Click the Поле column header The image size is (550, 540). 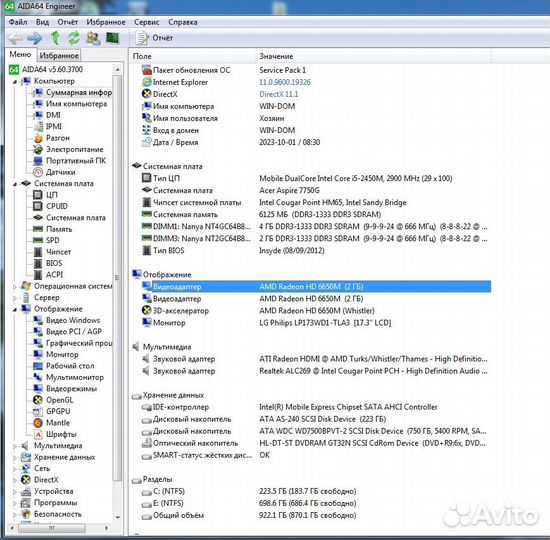[x=192, y=56]
